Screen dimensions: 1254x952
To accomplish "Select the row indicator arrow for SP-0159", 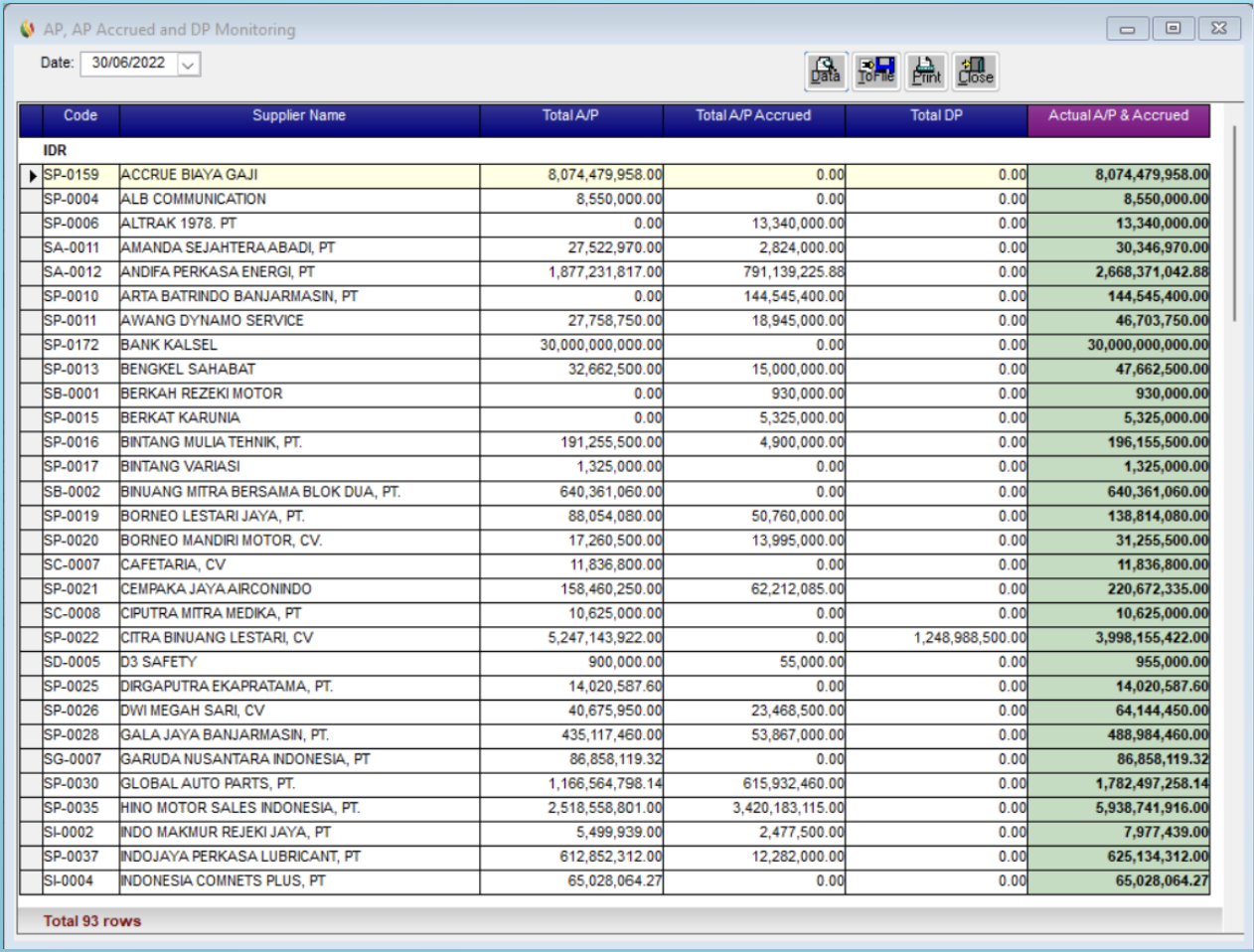I will (x=32, y=176).
